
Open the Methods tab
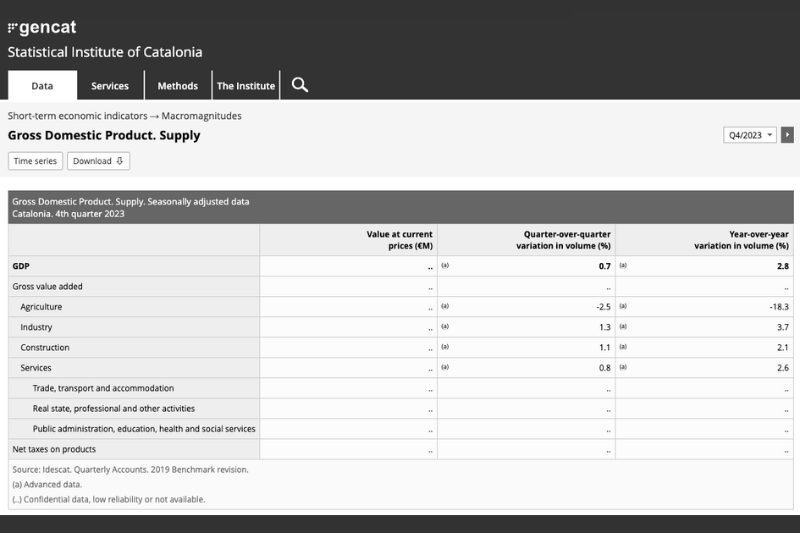(x=178, y=86)
